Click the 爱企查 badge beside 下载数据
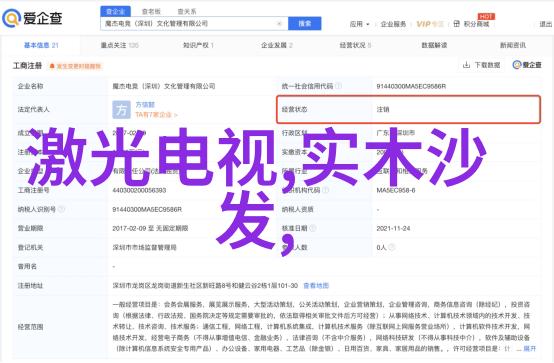Image resolution: width=554 pixels, height=363 pixels. click(x=527, y=65)
